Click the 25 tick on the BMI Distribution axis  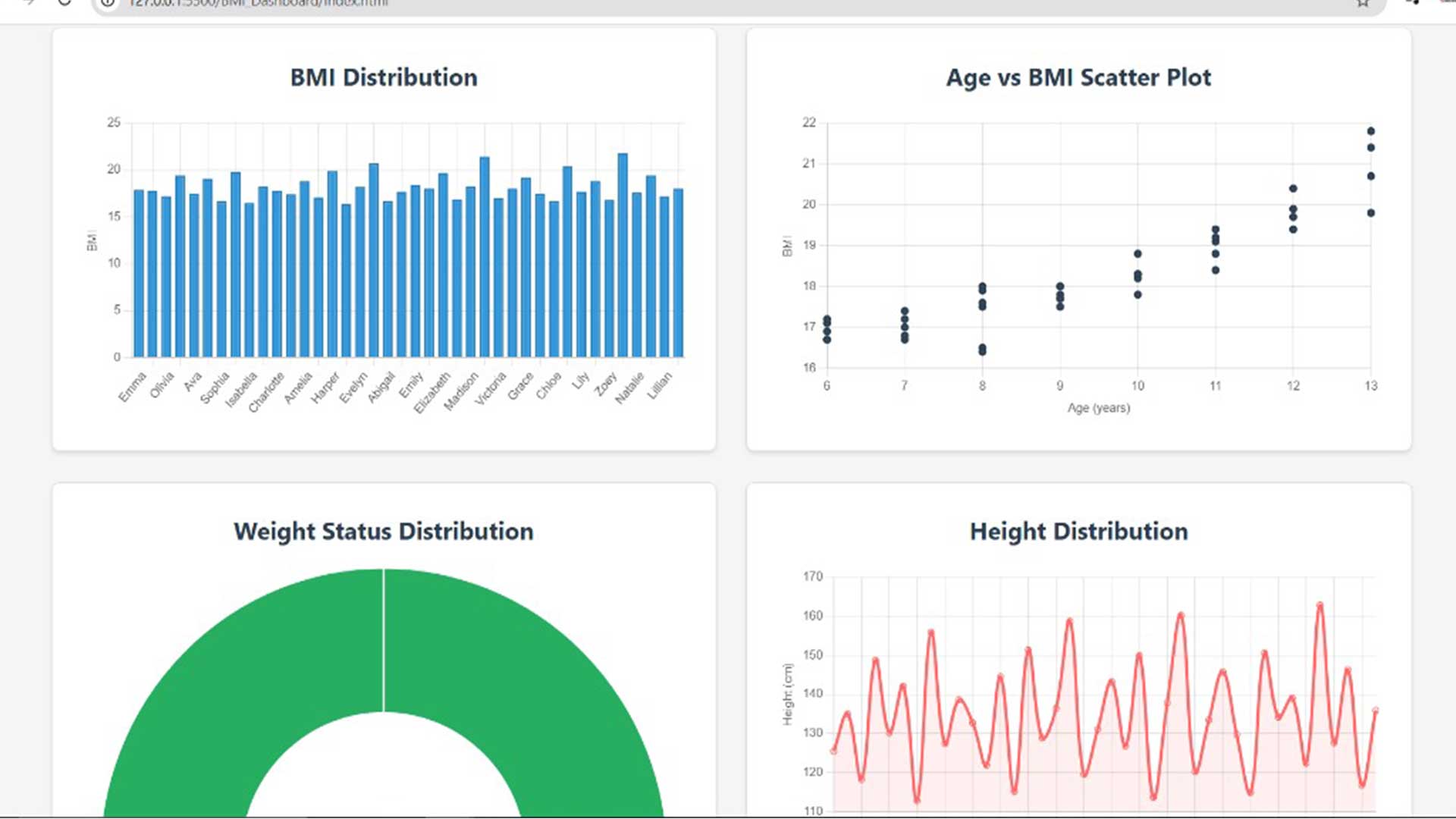click(114, 122)
